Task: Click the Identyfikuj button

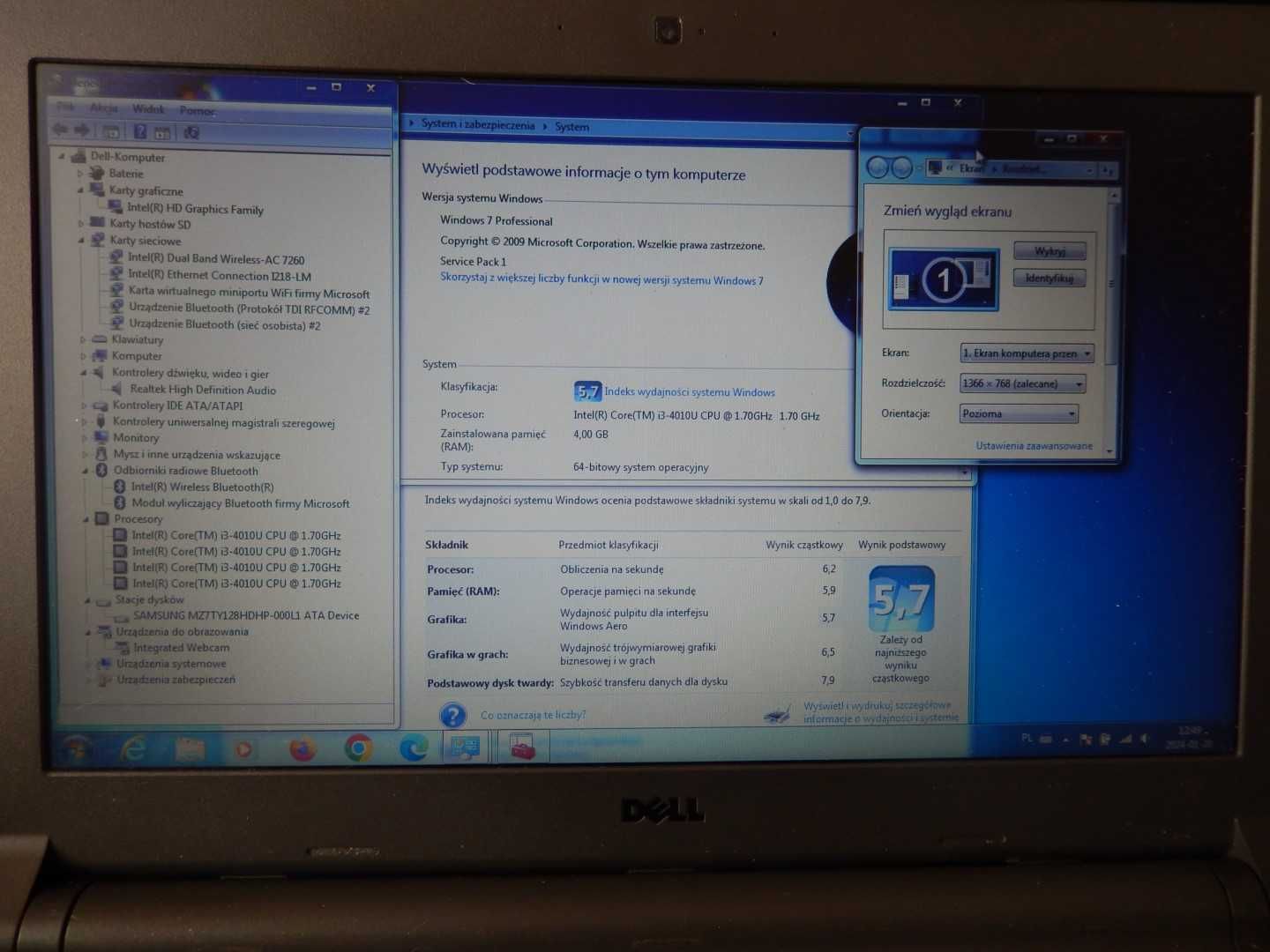Action: click(x=1050, y=279)
